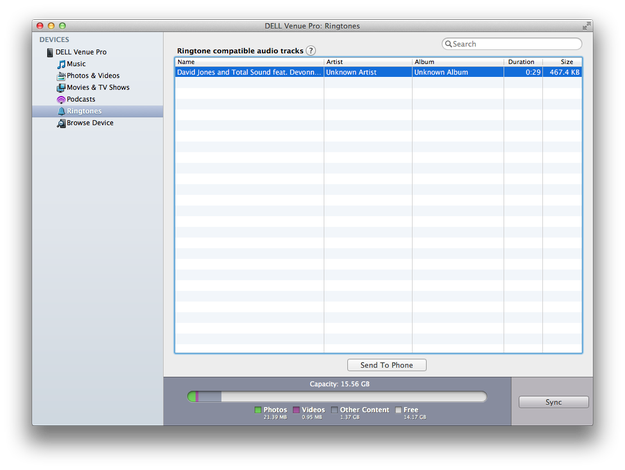Open the Browse Device label
Image resolution: width=625 pixels, height=470 pixels.
click(x=90, y=123)
